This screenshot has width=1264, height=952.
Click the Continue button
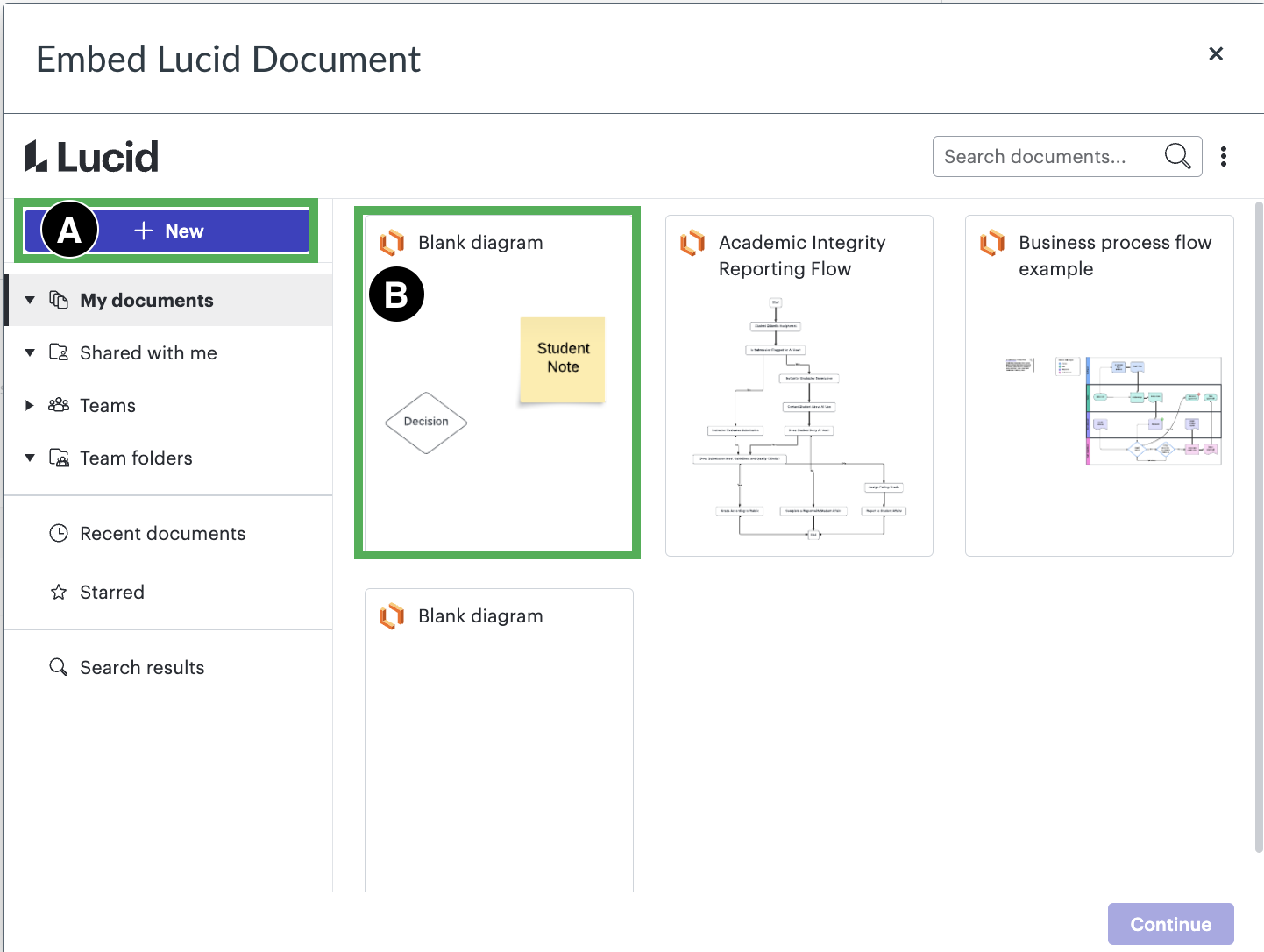[1170, 924]
